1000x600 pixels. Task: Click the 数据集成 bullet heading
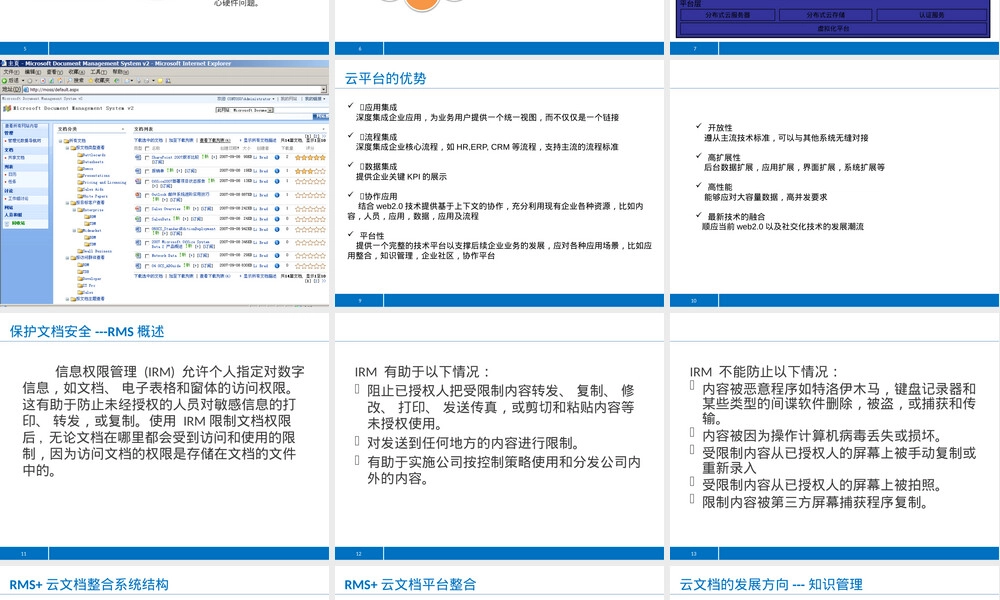pyautogui.click(x=380, y=166)
